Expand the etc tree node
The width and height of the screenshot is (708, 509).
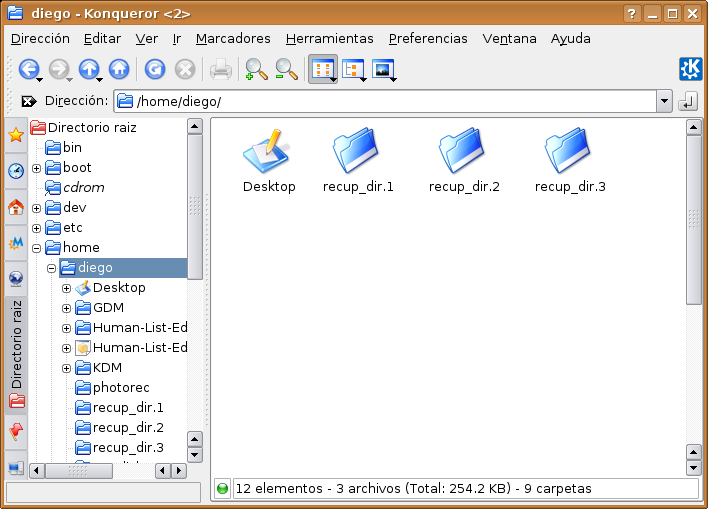tap(37, 228)
